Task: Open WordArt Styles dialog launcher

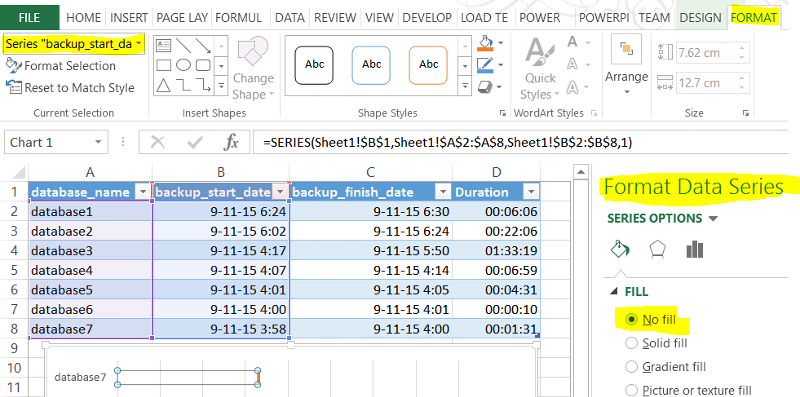Action: coord(593,113)
